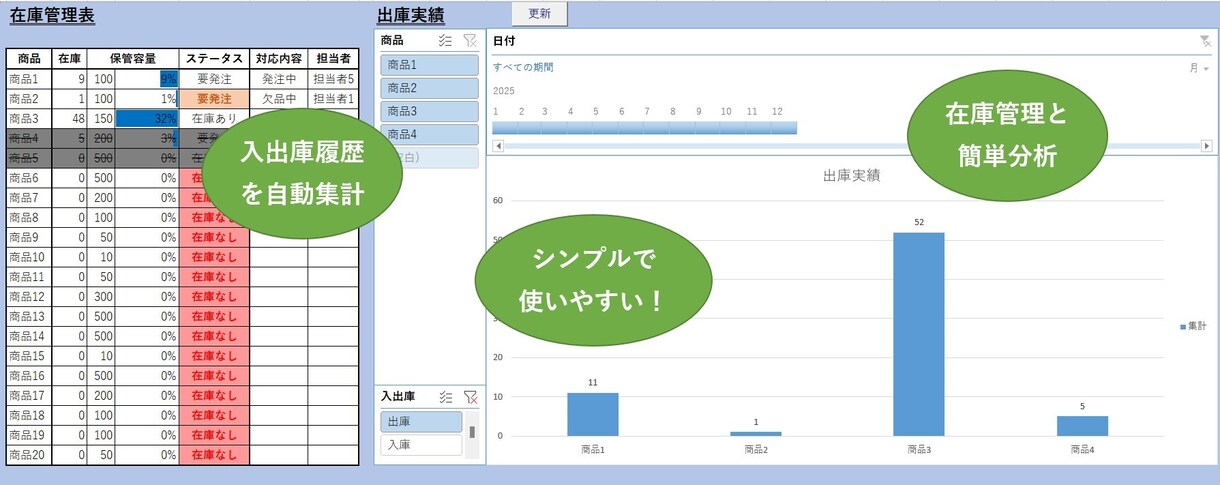1220x485 pixels.
Task: Select the 在庫管理表 title
Action: 52,15
